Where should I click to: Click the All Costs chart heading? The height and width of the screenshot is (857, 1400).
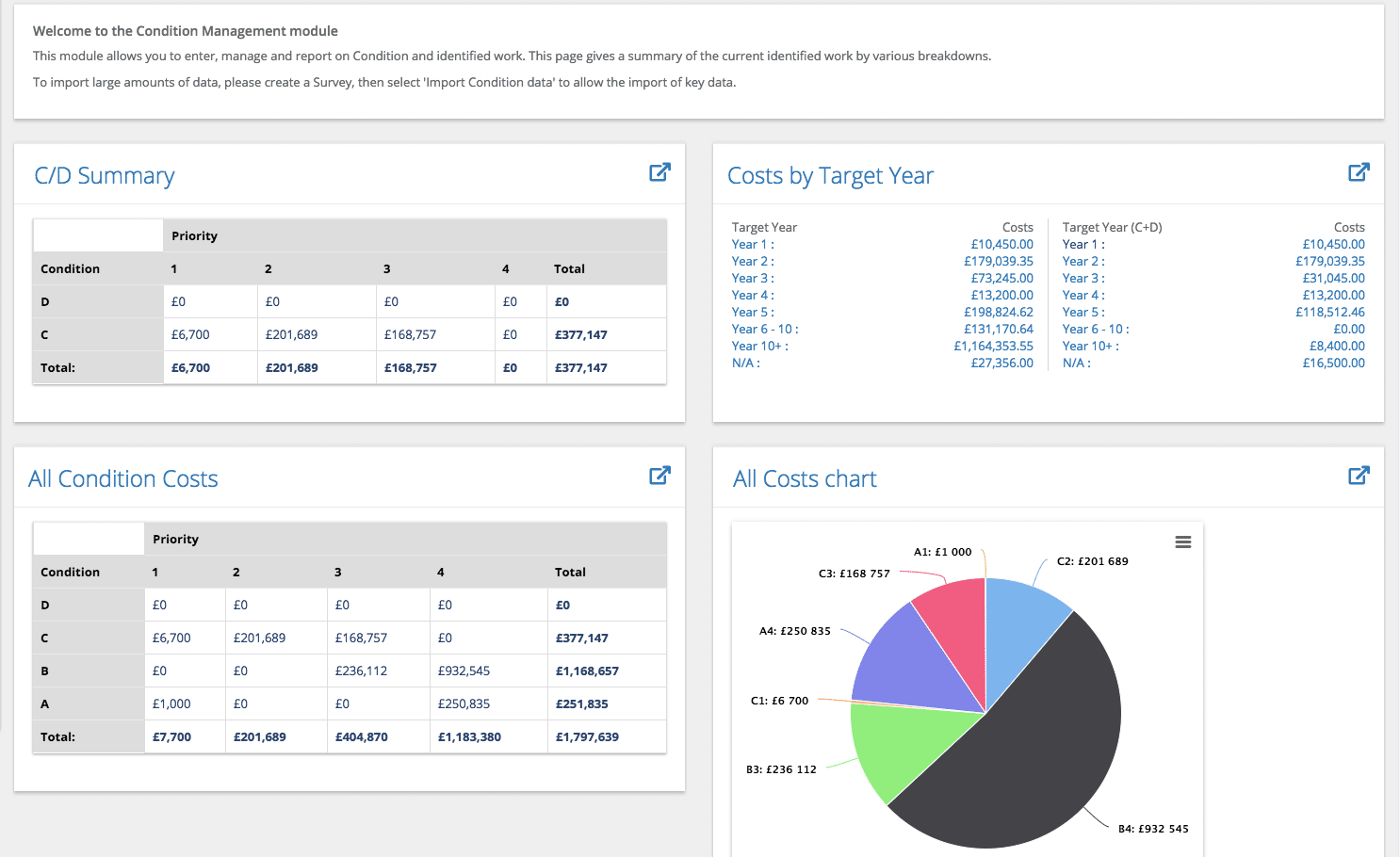click(805, 478)
